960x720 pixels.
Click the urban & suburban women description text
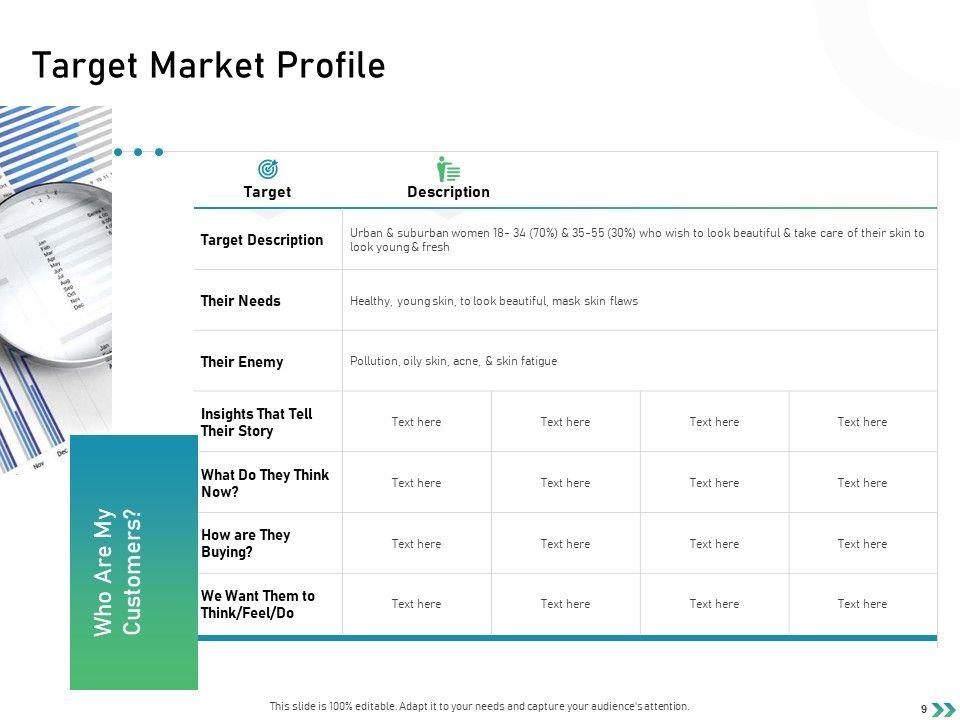click(637, 240)
